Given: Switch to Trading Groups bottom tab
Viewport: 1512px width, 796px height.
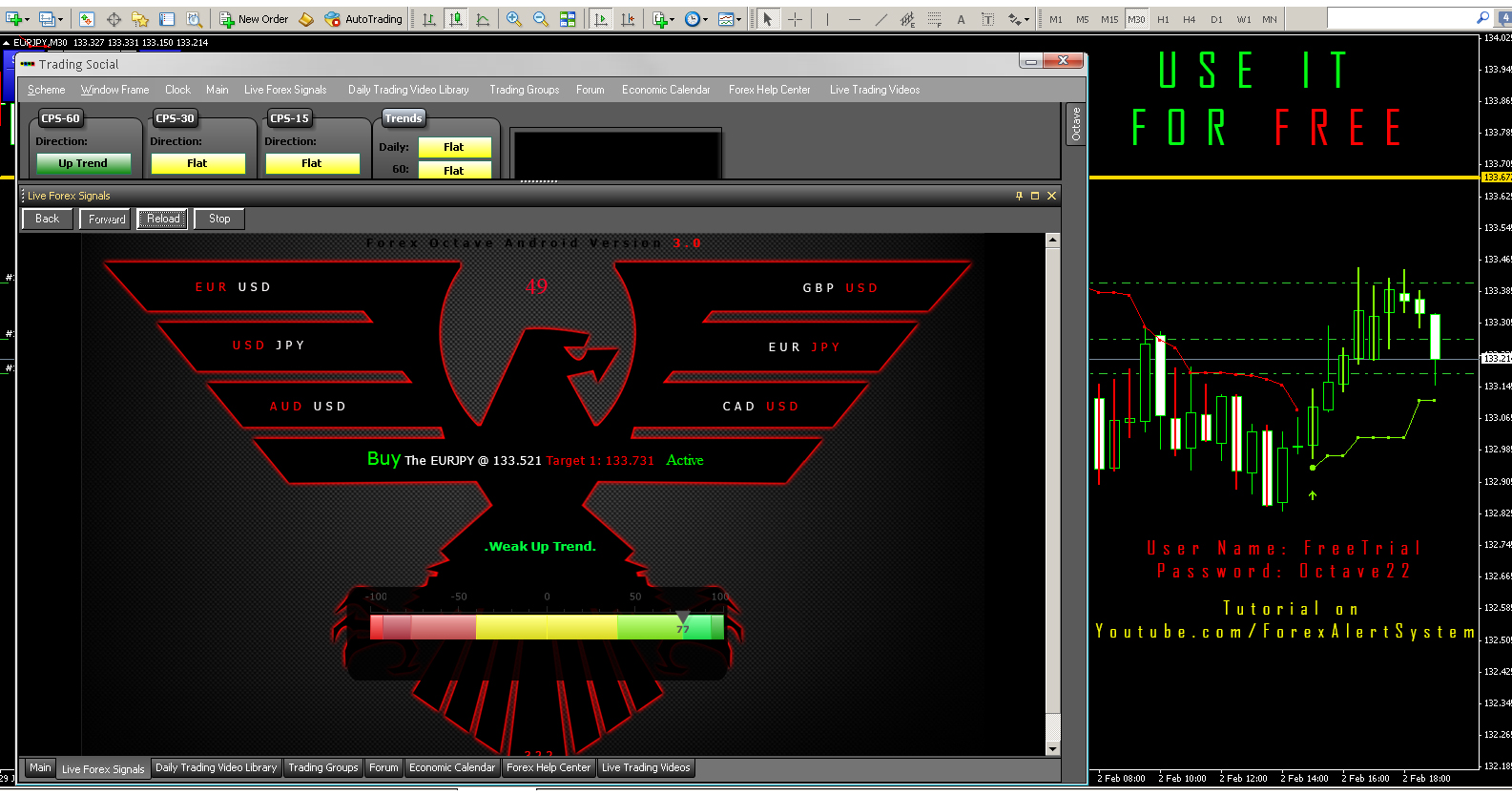Looking at the screenshot, I should coord(323,767).
